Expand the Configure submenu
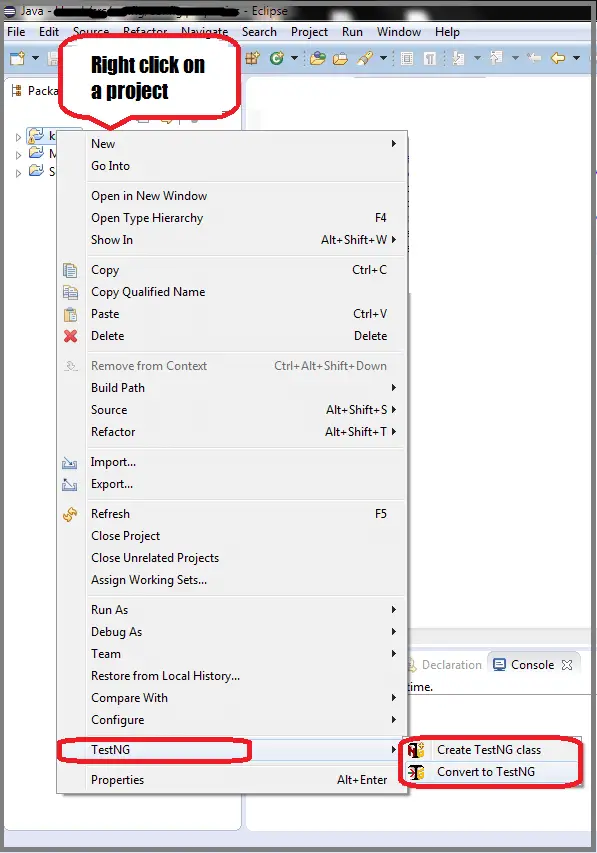Image resolution: width=597 pixels, height=853 pixels. point(232,720)
